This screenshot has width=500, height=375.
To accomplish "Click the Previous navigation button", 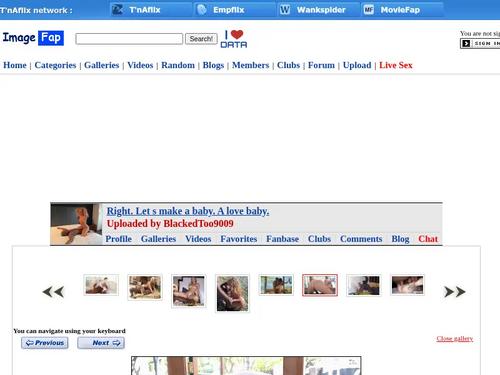I will click(x=45, y=343).
